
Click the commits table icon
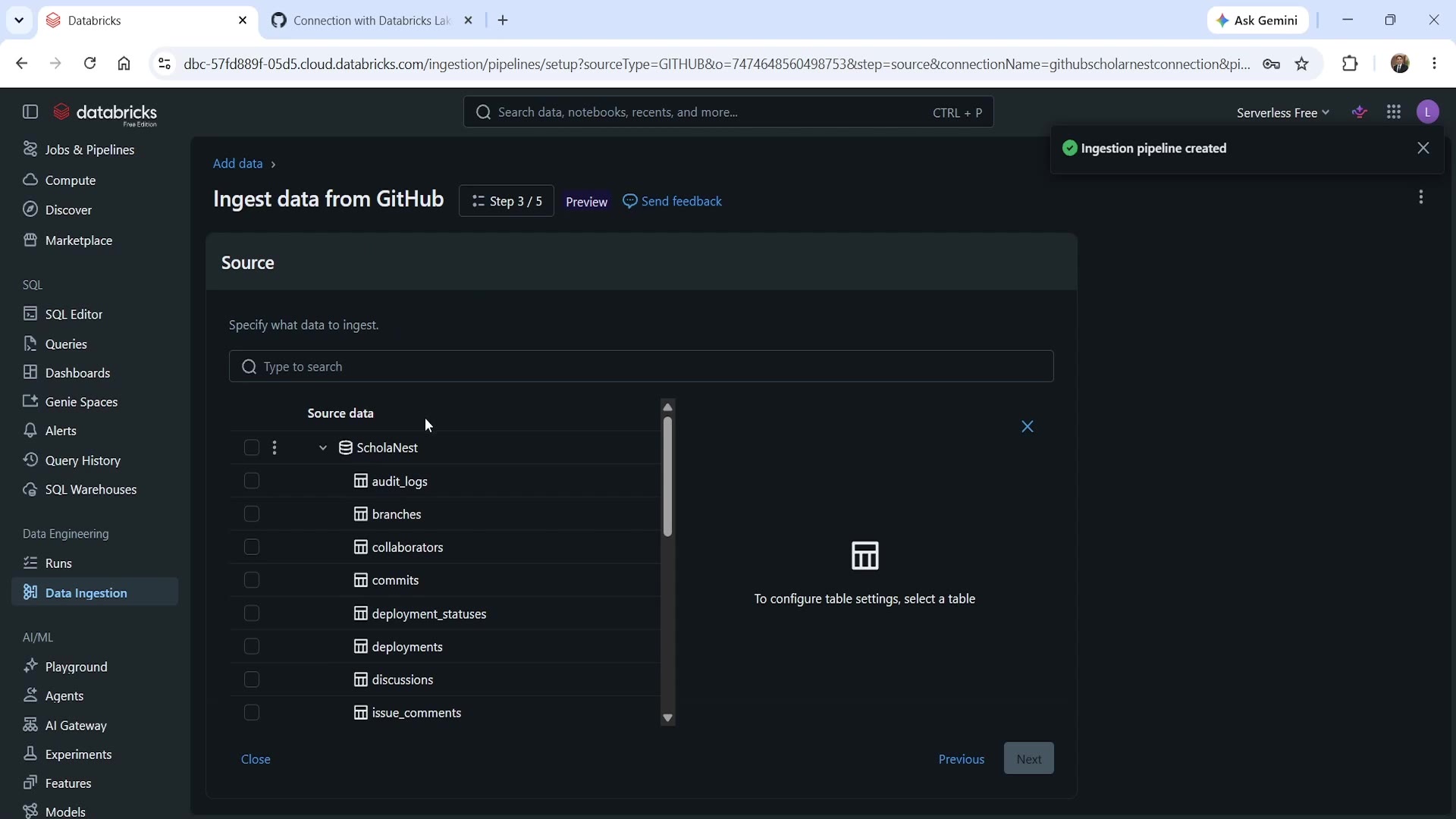(361, 580)
